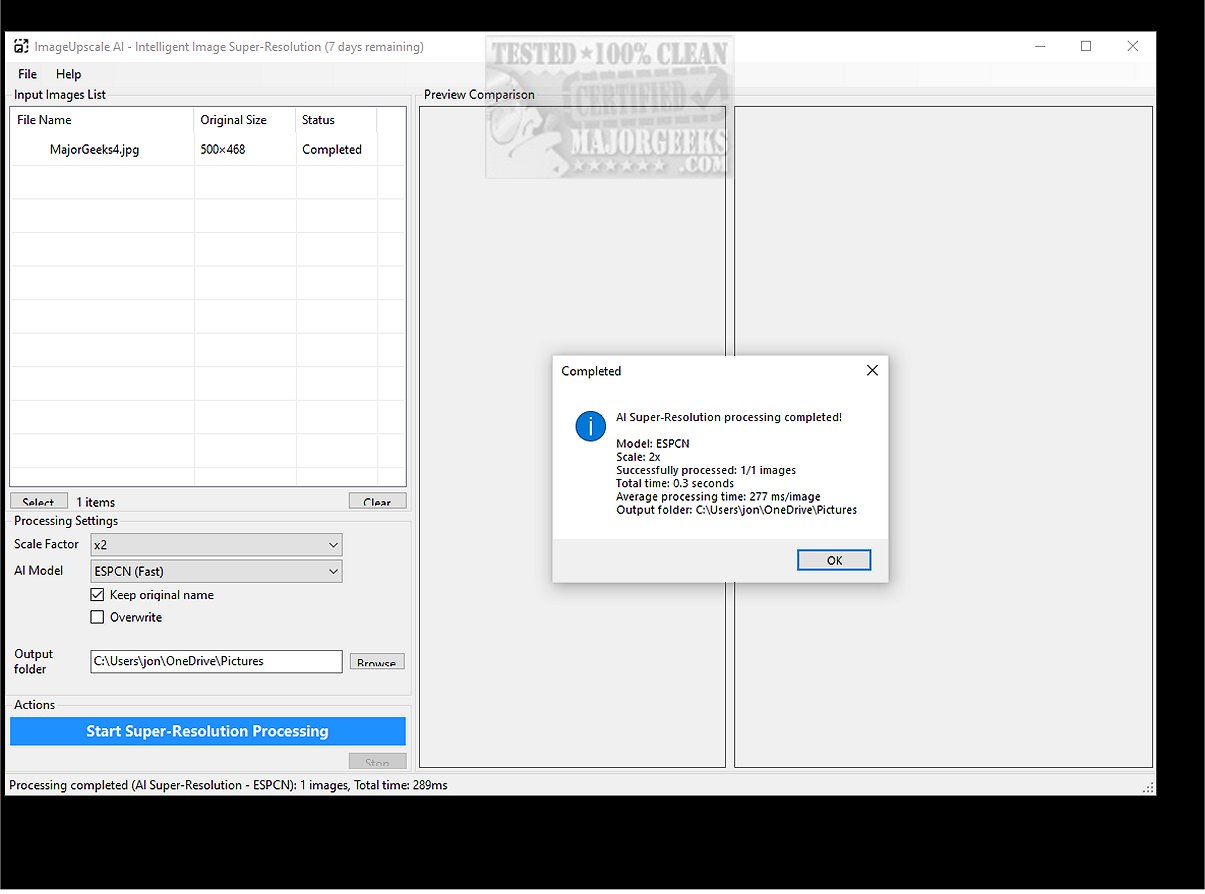
Task: Minimize the ImageUpscale AI window
Action: click(x=1040, y=46)
